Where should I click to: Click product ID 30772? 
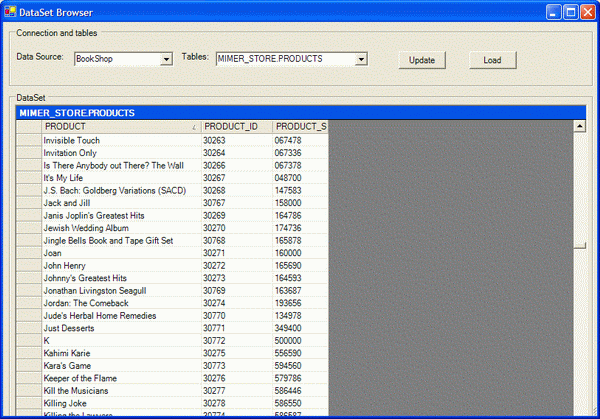236,341
